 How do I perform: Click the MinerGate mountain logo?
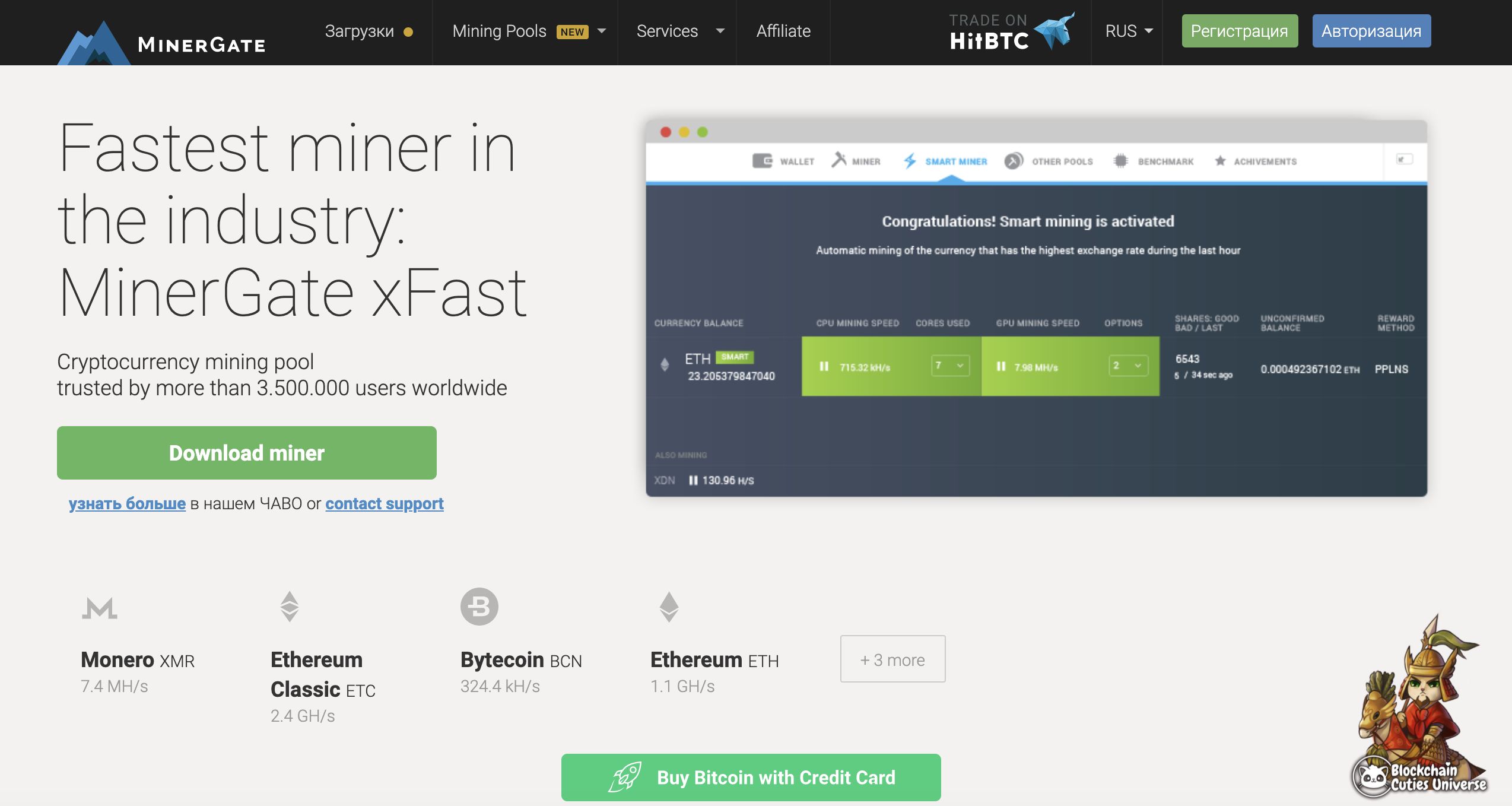coord(94,43)
